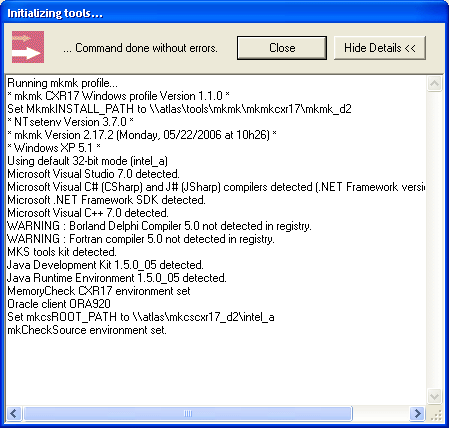Click the 'NTsetenv Version 3.7.0' line
The width and height of the screenshot is (449, 428).
70,122
